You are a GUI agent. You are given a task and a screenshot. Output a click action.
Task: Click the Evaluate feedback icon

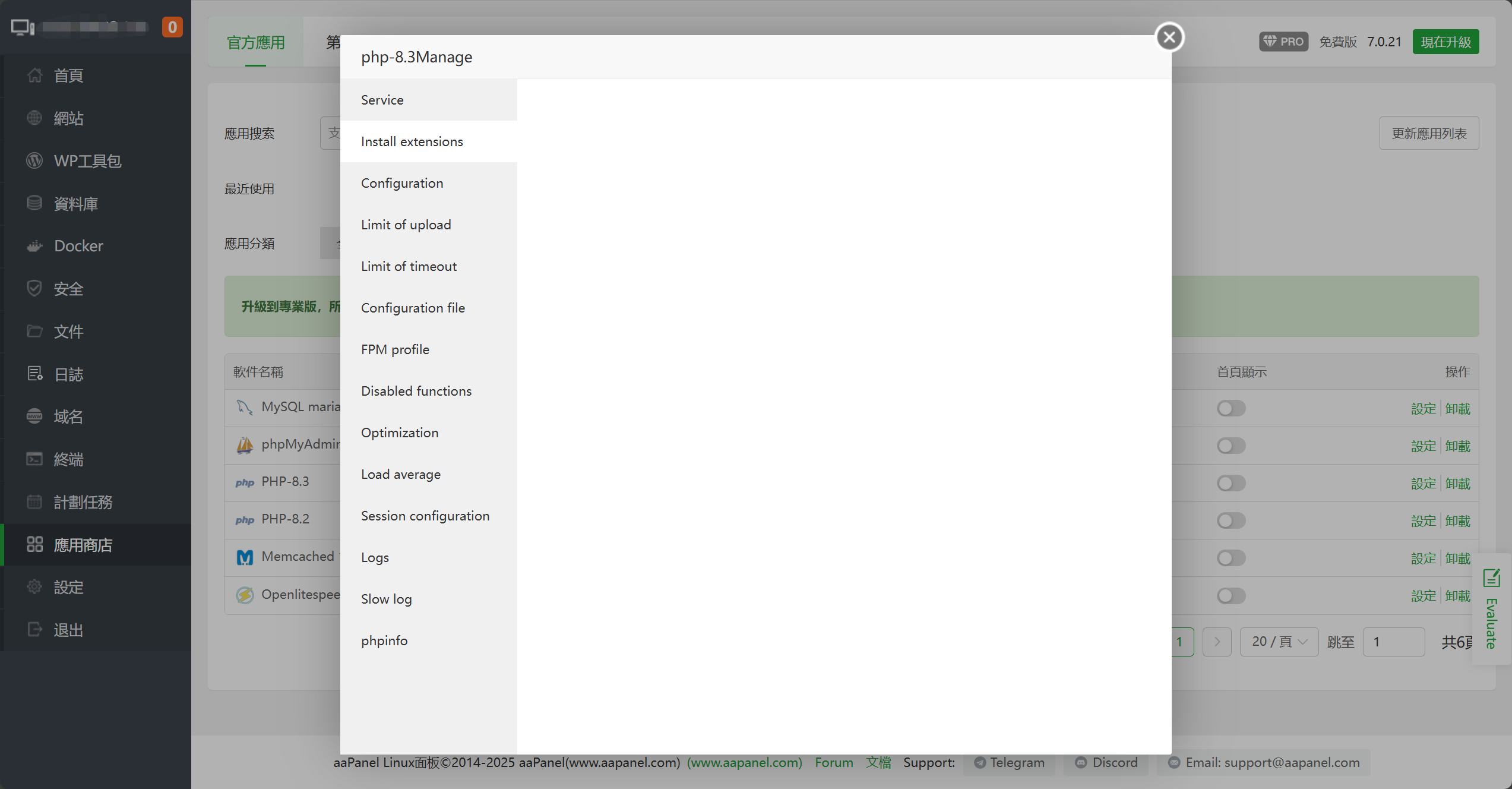(1491, 578)
